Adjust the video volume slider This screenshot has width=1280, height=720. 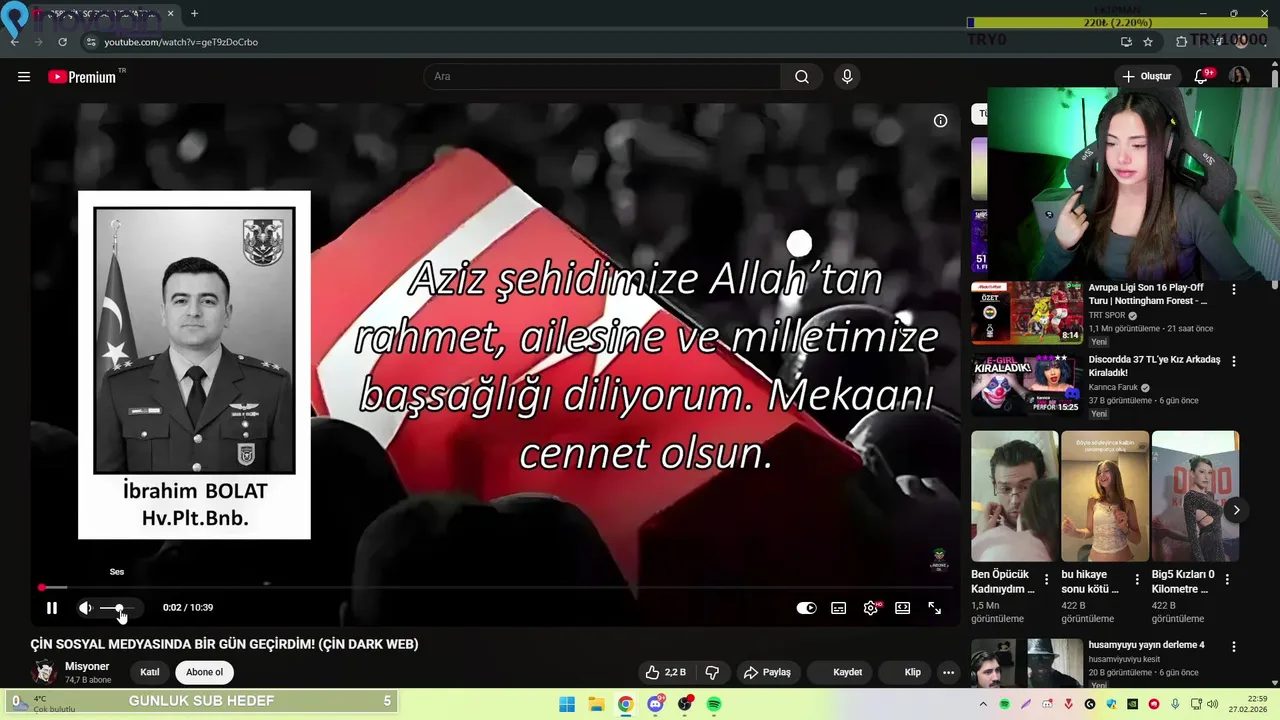coord(120,608)
